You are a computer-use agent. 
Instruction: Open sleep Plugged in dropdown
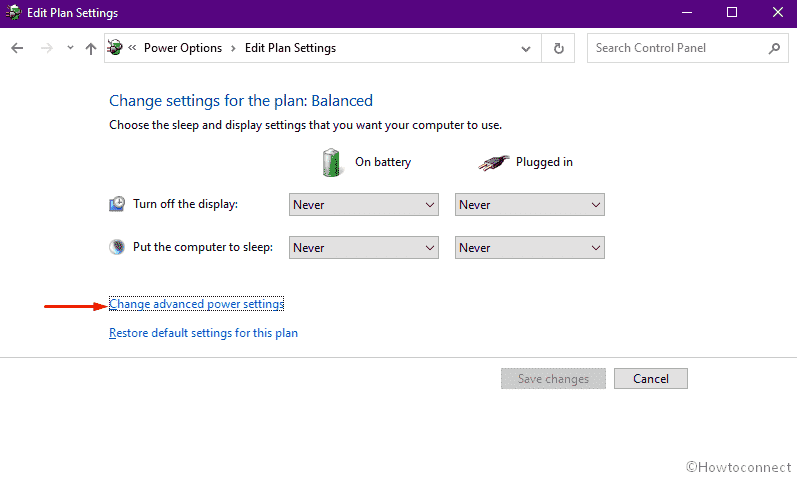530,248
